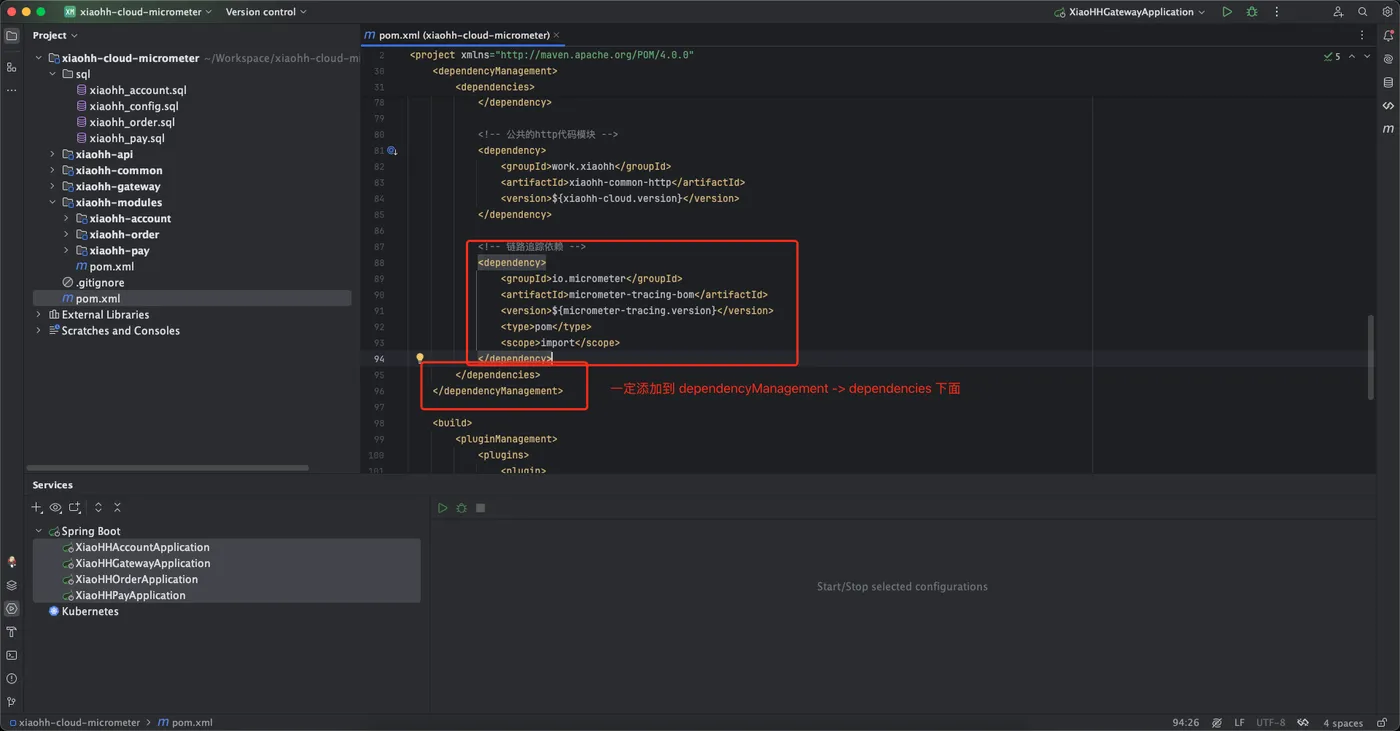Click line column indicator 94:26
The width and height of the screenshot is (1400, 731).
1186,723
